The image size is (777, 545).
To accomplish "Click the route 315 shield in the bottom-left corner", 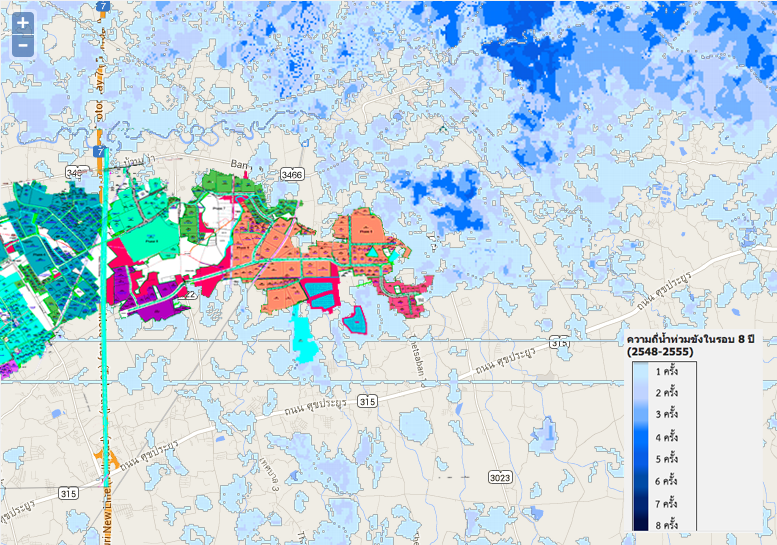I will coord(68,493).
